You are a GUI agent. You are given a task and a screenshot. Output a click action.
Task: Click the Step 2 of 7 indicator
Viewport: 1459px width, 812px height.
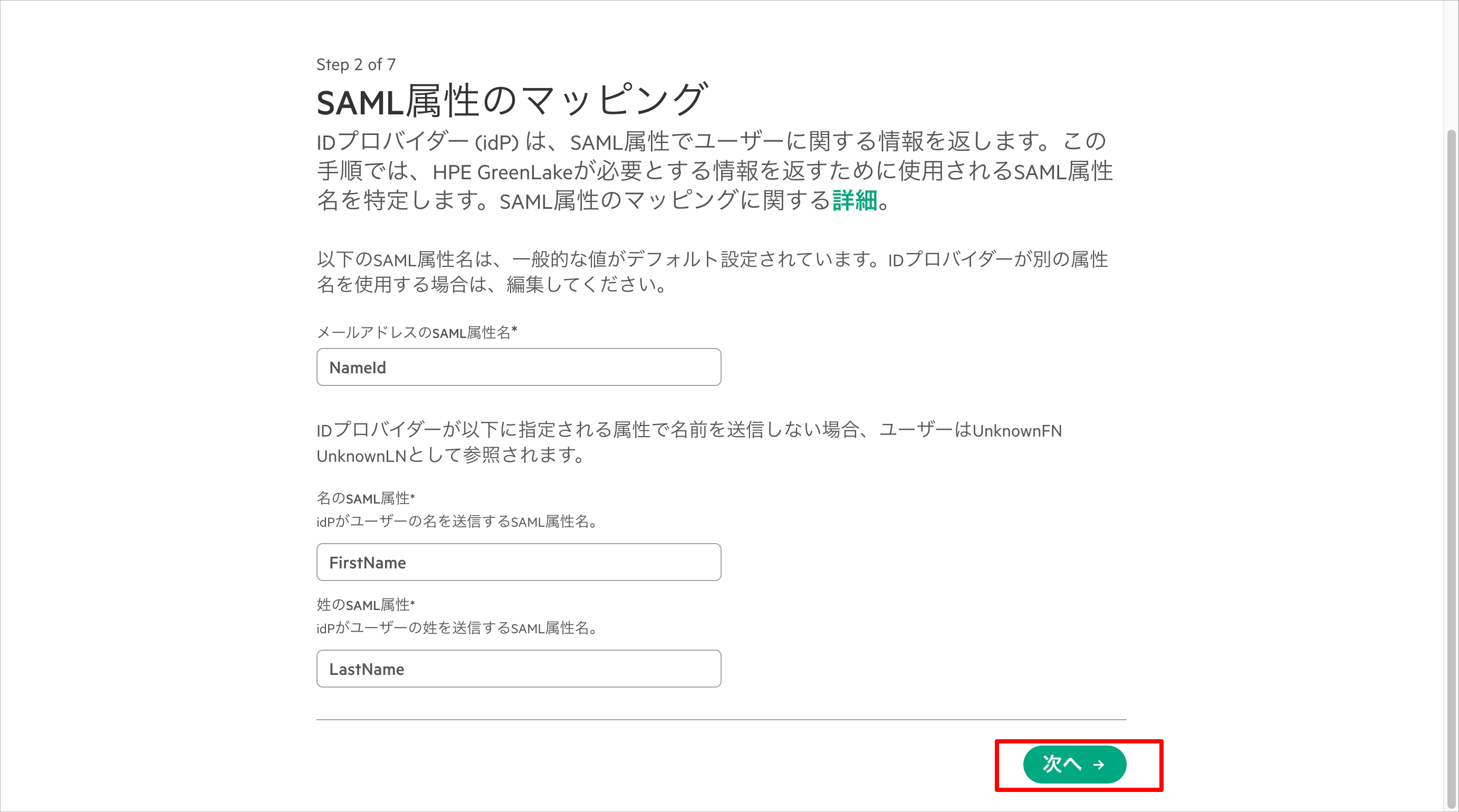356,64
